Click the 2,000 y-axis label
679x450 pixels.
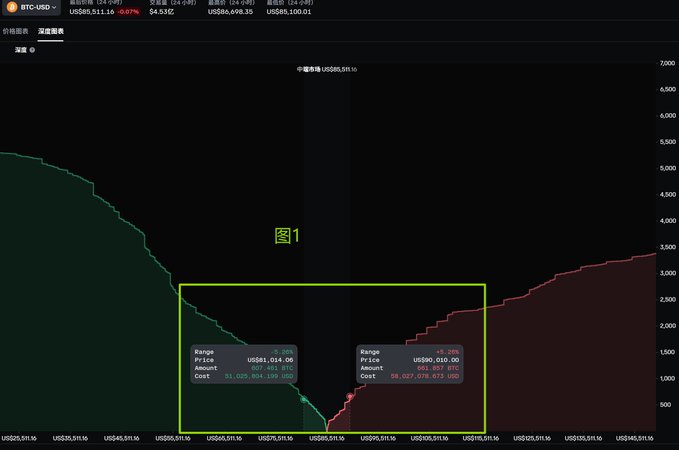point(667,326)
